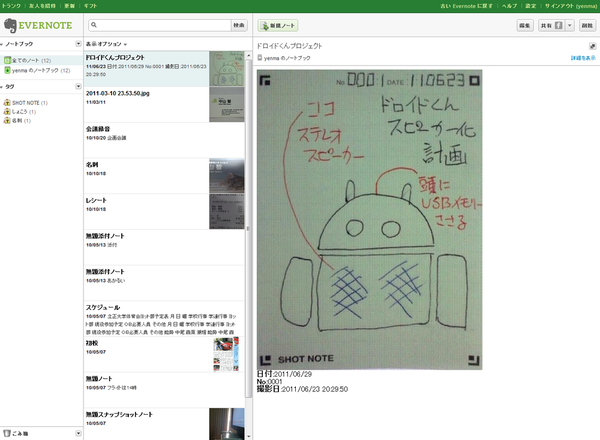The image size is (600, 440).
Task: Click the 全てのノート notebook icon
Action: pyautogui.click(x=7, y=60)
